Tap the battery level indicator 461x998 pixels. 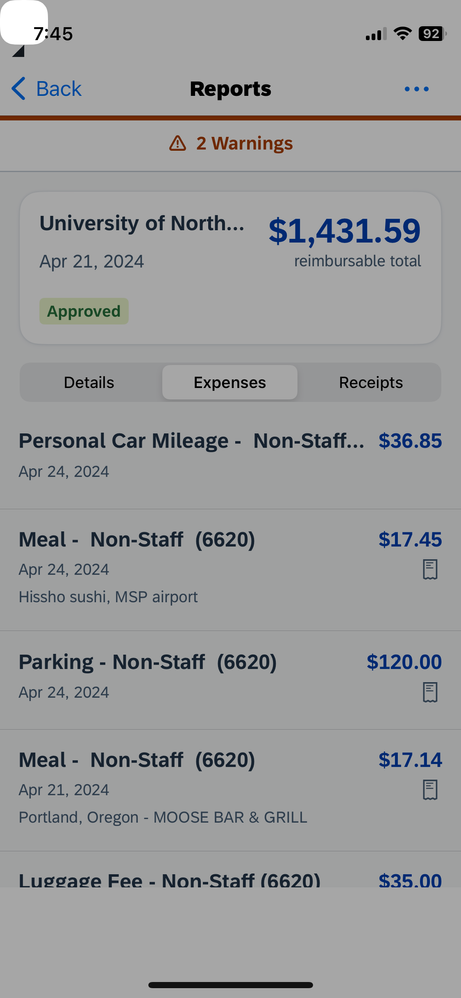(x=432, y=34)
